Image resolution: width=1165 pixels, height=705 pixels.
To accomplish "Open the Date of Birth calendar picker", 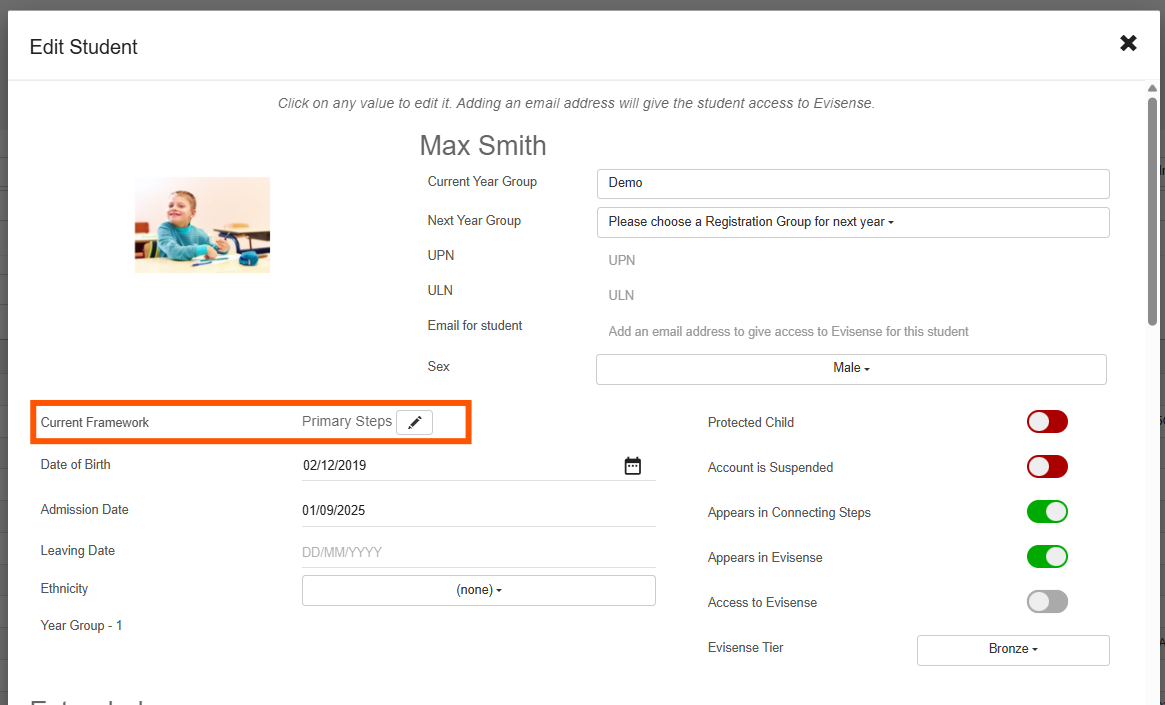I will click(x=632, y=466).
